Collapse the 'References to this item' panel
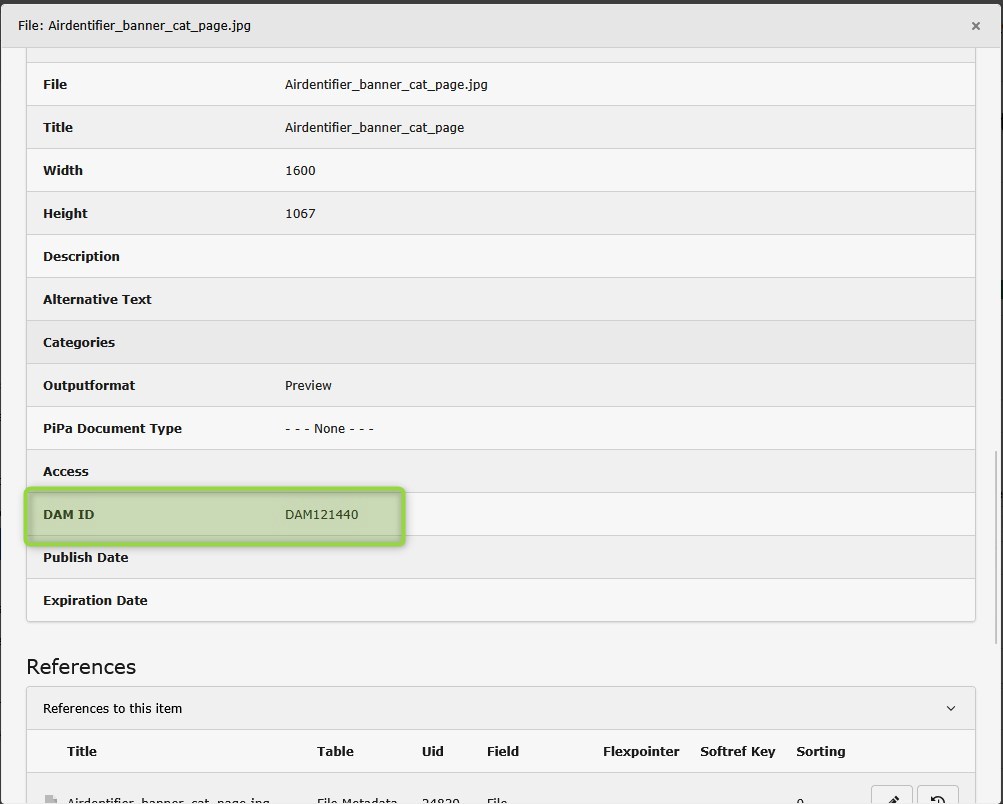Viewport: 1003px width, 804px height. click(950, 708)
